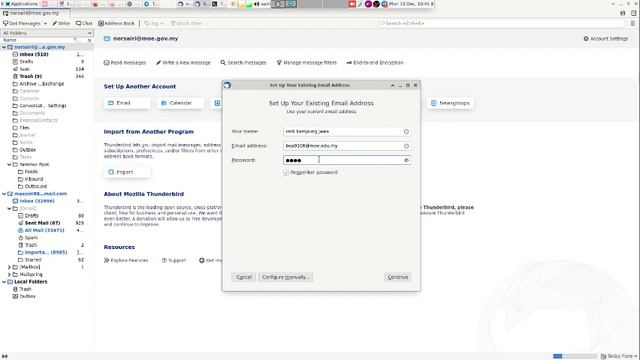Collapse the Yammer Root folder
This screenshot has height=360, width=640.
(9, 164)
